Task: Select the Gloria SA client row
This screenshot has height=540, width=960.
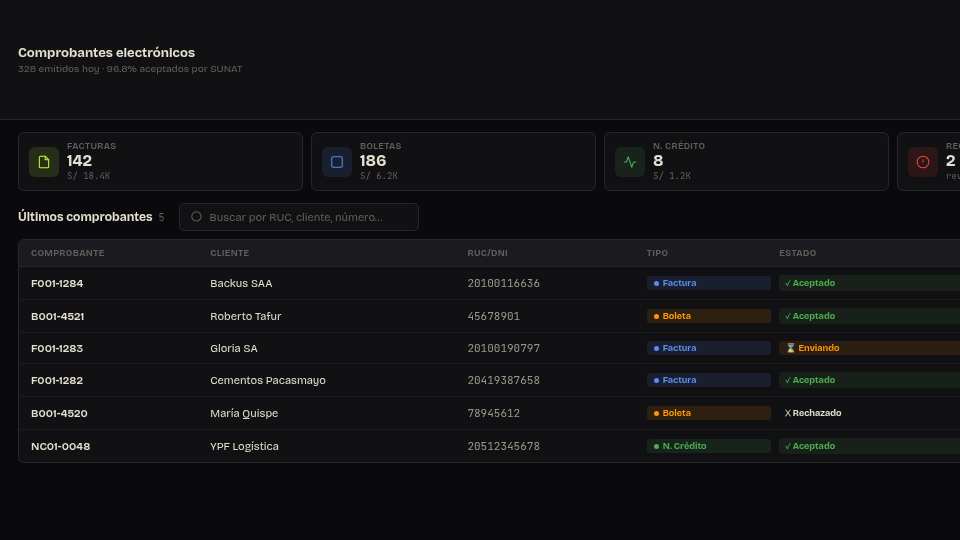Action: [489, 348]
